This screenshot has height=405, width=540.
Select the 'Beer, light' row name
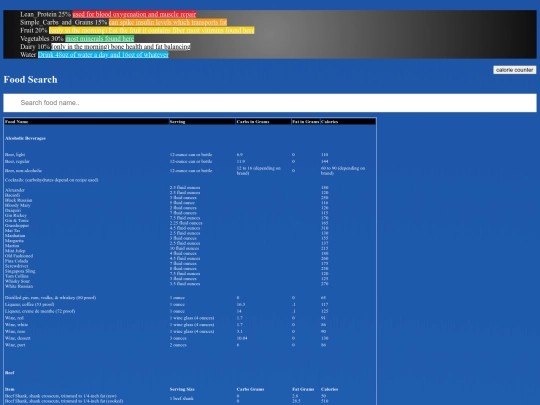(x=15, y=155)
